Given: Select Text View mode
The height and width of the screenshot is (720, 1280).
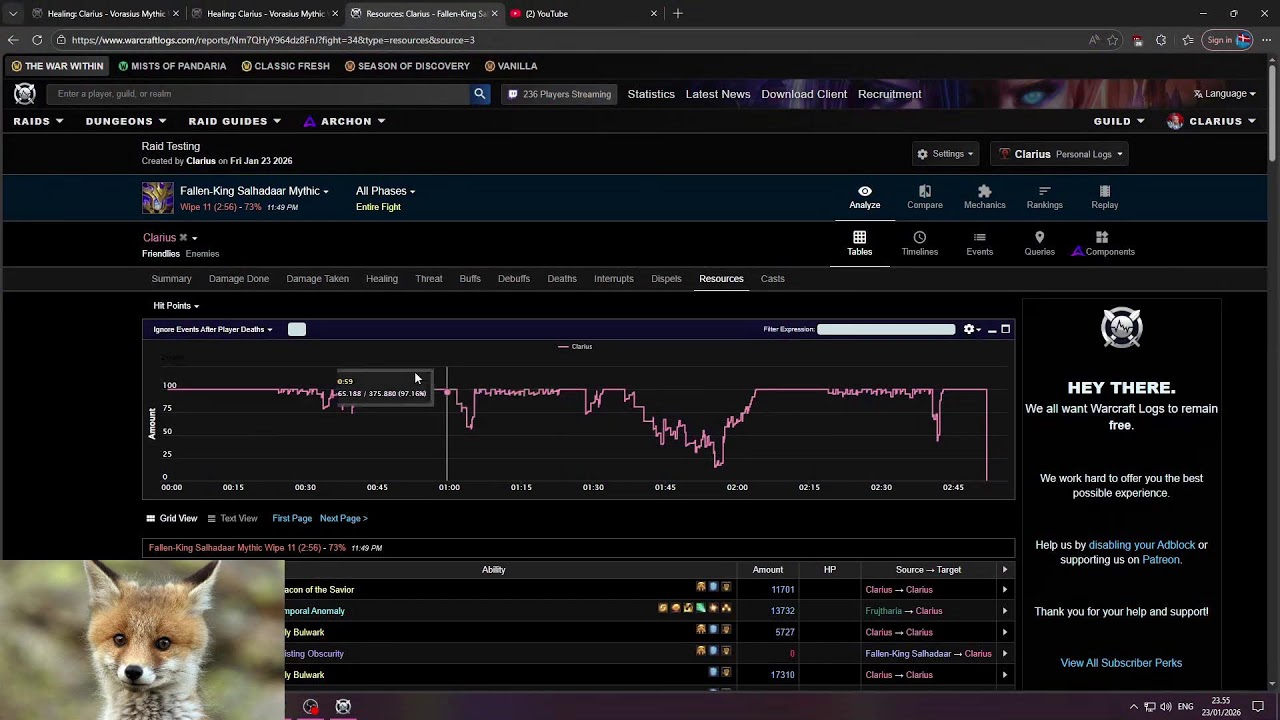Looking at the screenshot, I should click(232, 518).
